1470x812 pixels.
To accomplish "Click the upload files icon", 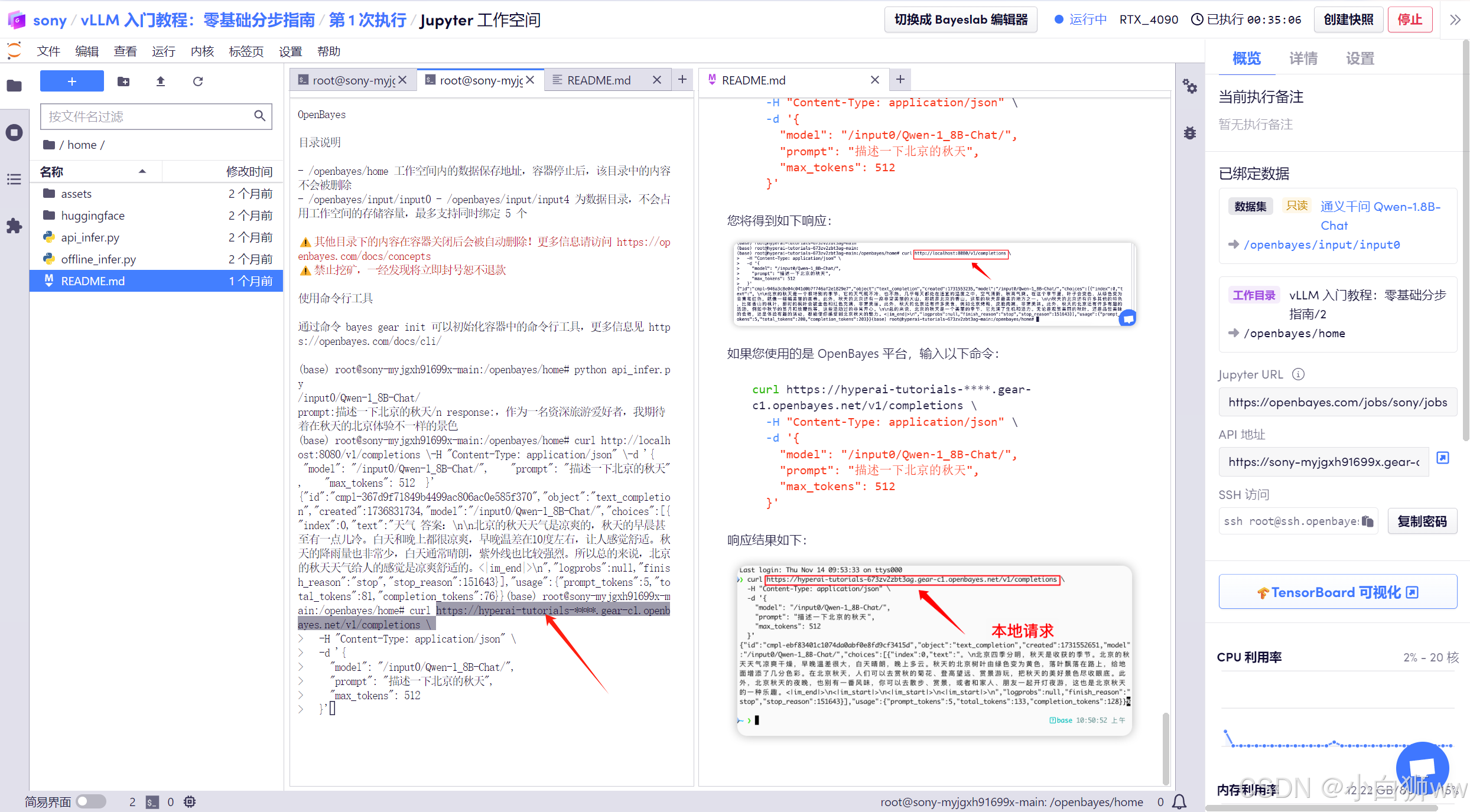I will tap(160, 81).
